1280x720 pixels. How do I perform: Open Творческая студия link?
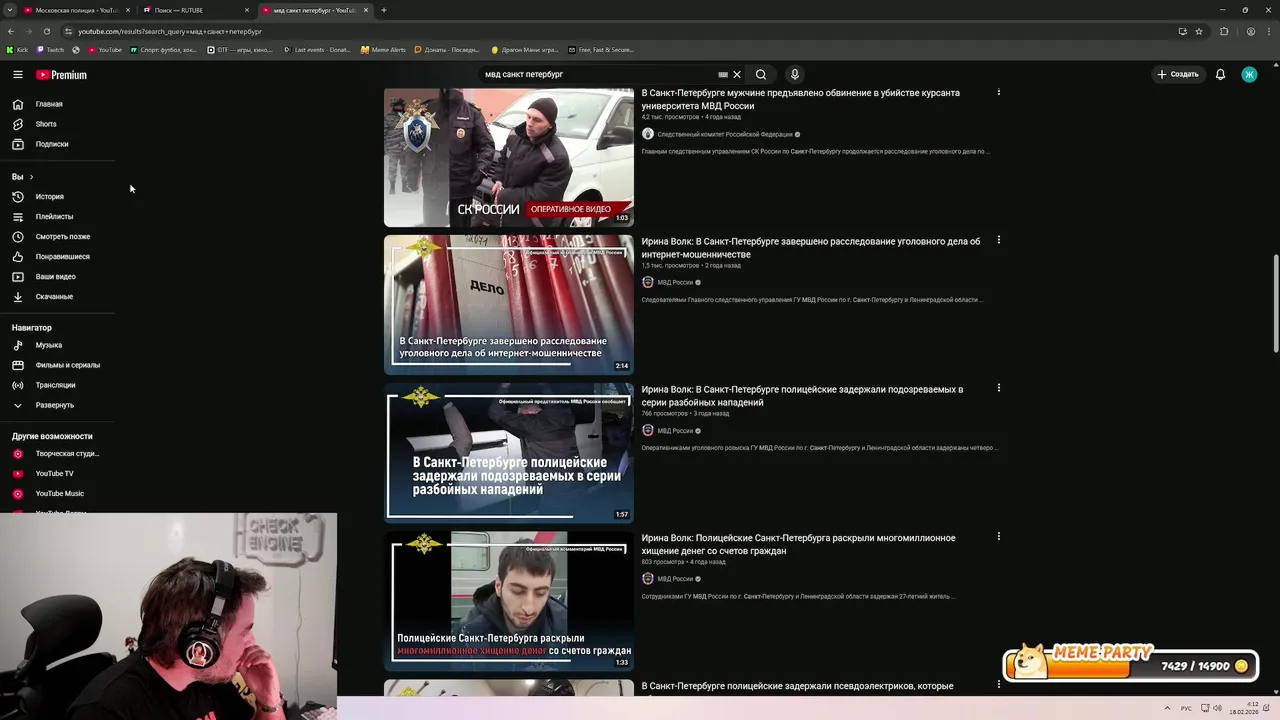tap(67, 454)
